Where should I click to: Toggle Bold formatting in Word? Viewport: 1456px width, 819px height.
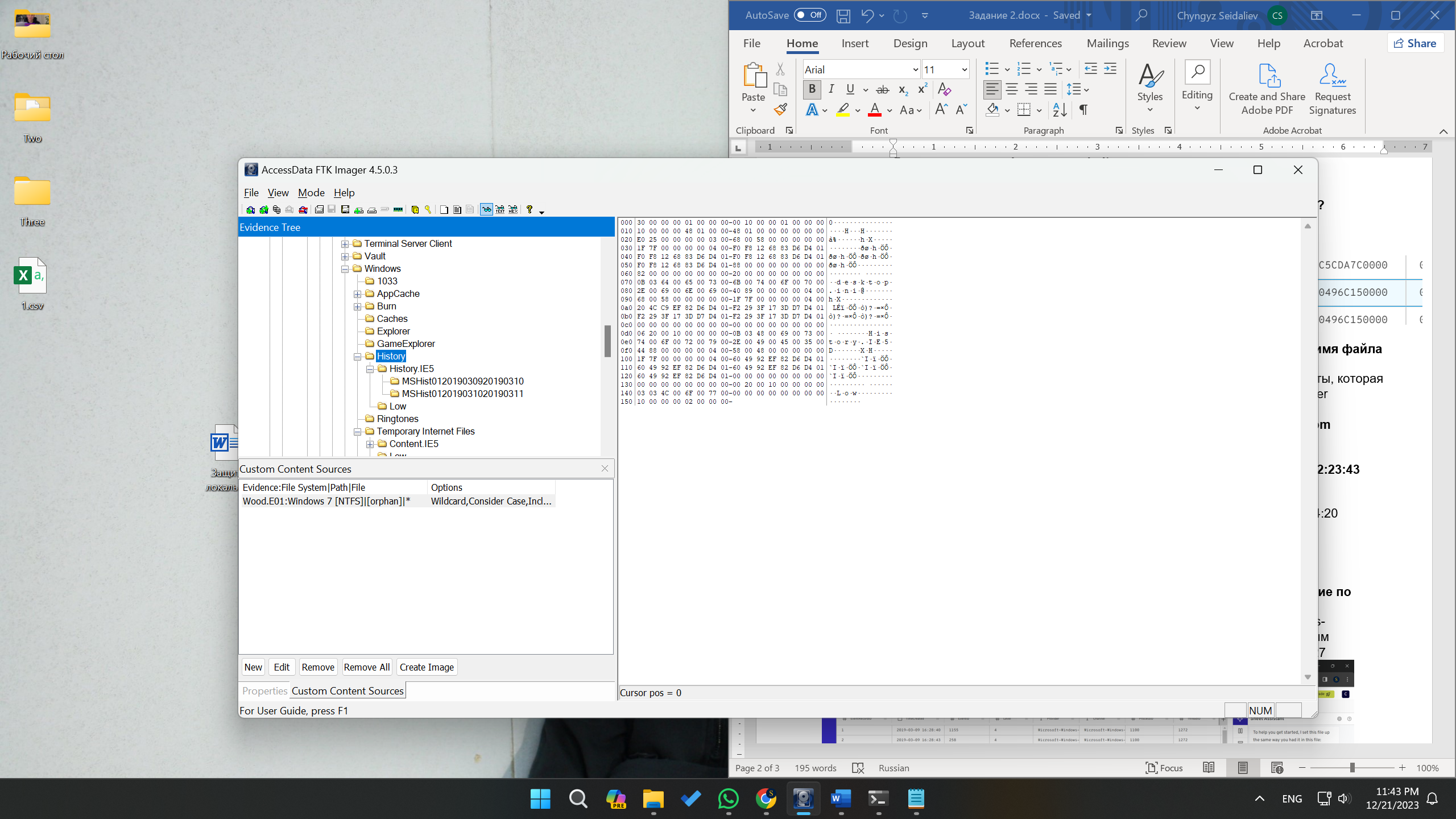812,89
